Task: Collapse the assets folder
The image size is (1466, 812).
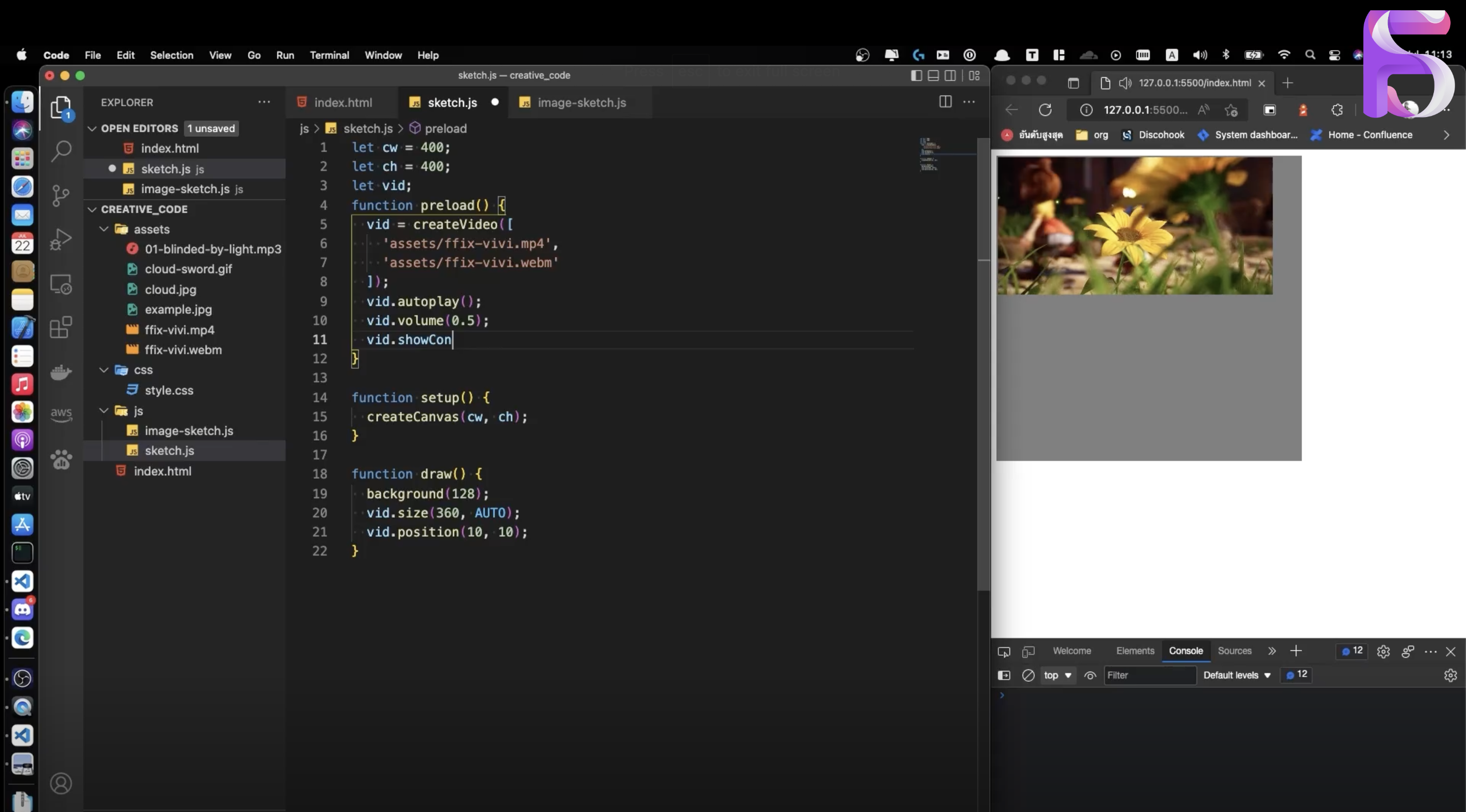Action: 104,229
